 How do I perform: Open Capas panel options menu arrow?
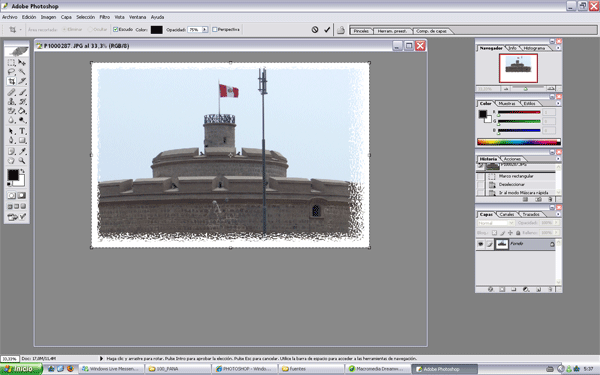click(x=558, y=214)
